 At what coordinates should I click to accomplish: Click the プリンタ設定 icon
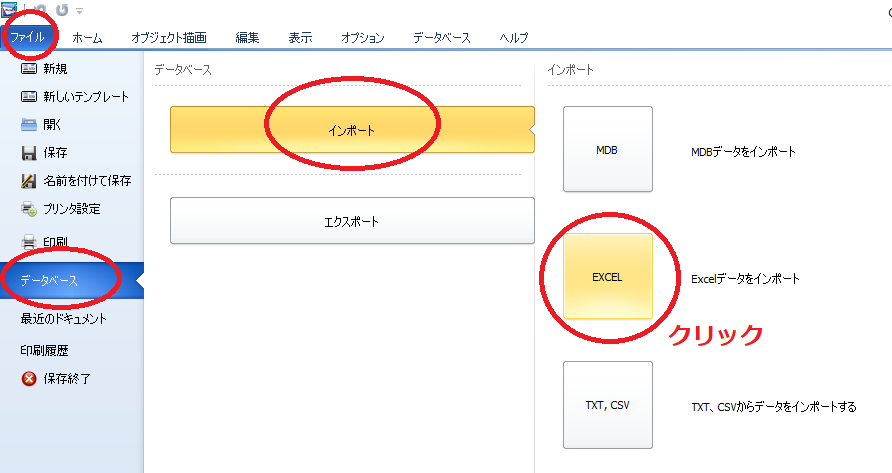pos(28,209)
